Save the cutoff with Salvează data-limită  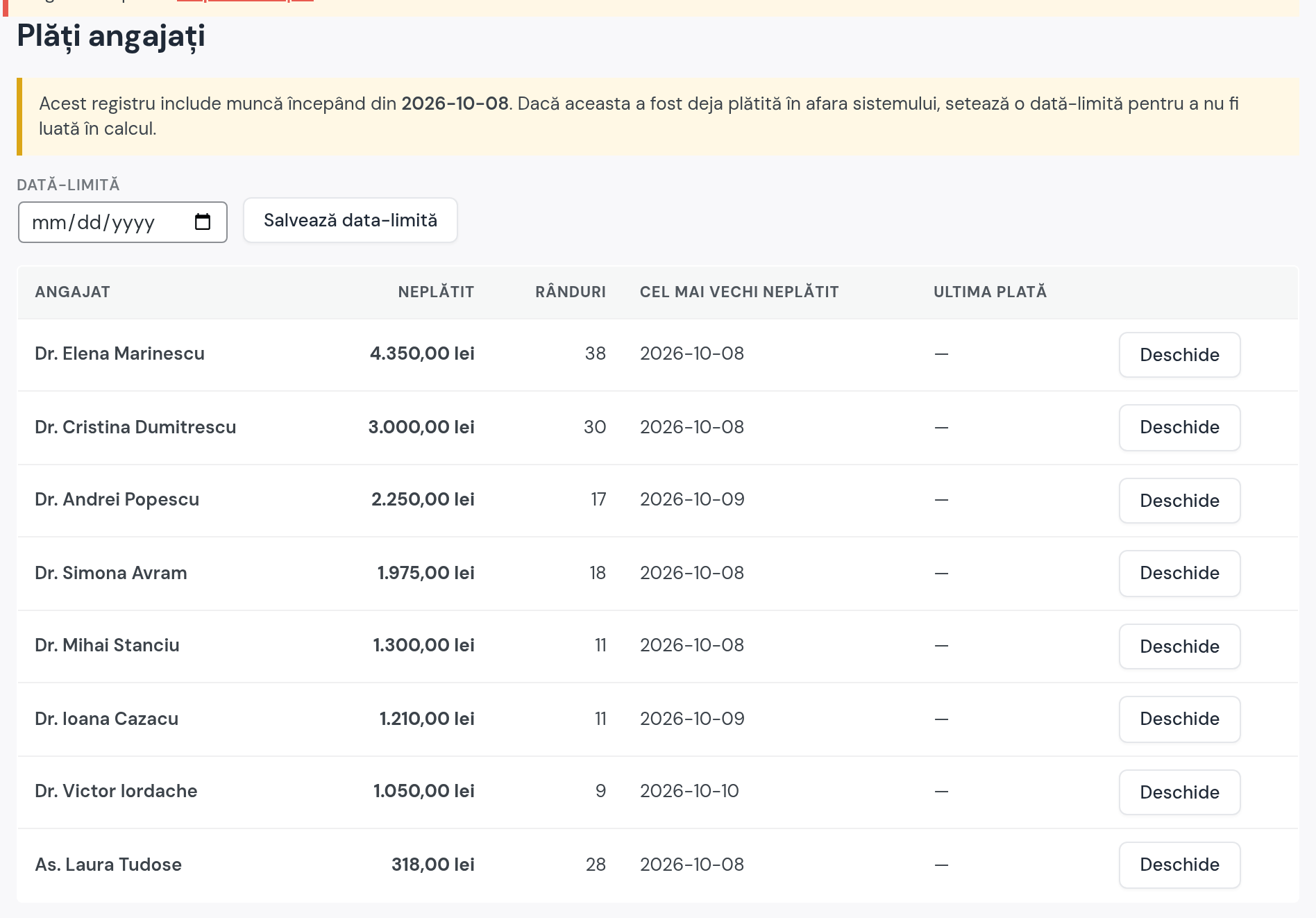coord(351,220)
